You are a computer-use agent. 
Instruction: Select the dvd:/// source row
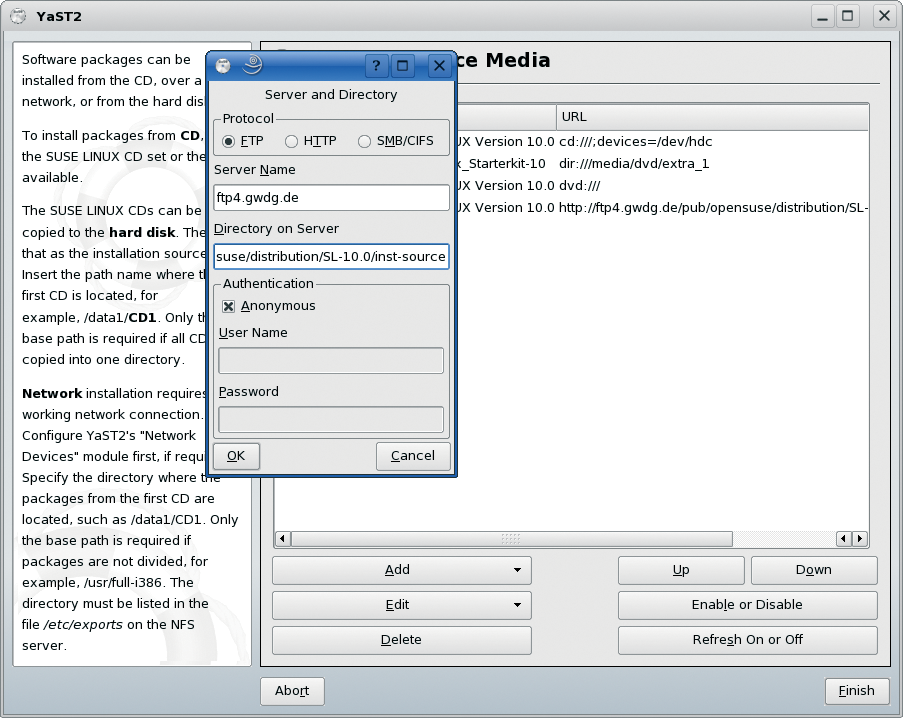[x=661, y=185]
